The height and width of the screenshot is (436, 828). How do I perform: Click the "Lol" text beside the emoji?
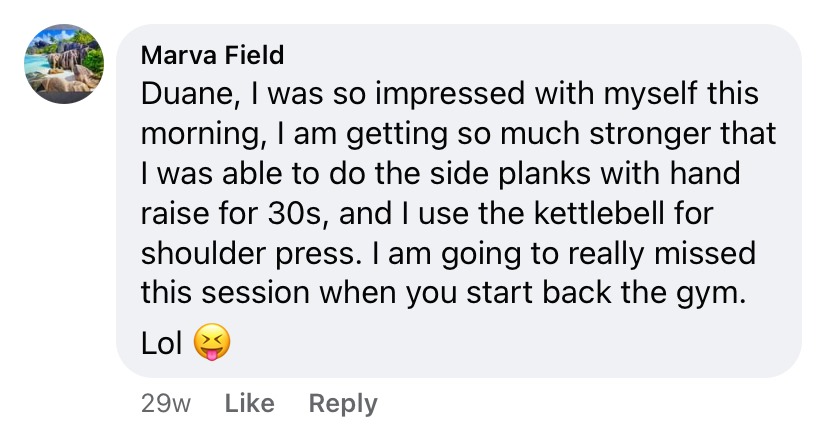click(x=162, y=343)
